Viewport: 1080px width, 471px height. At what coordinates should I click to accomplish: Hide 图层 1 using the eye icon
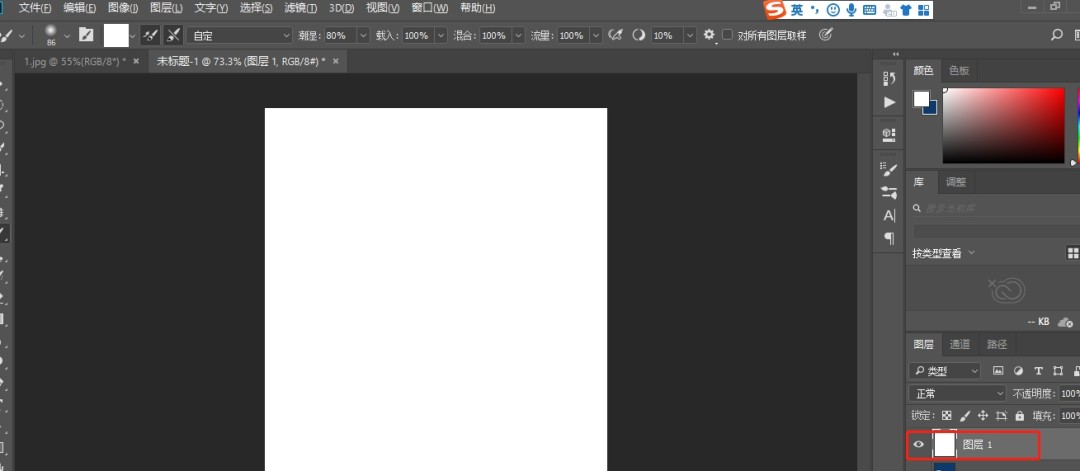click(919, 444)
